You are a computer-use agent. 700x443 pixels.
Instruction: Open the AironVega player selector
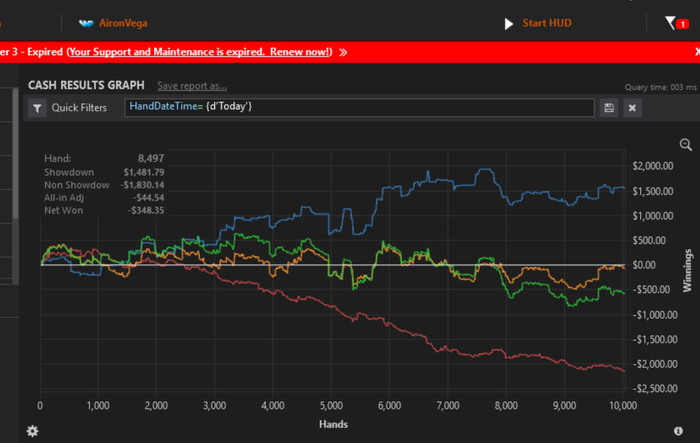[123, 23]
